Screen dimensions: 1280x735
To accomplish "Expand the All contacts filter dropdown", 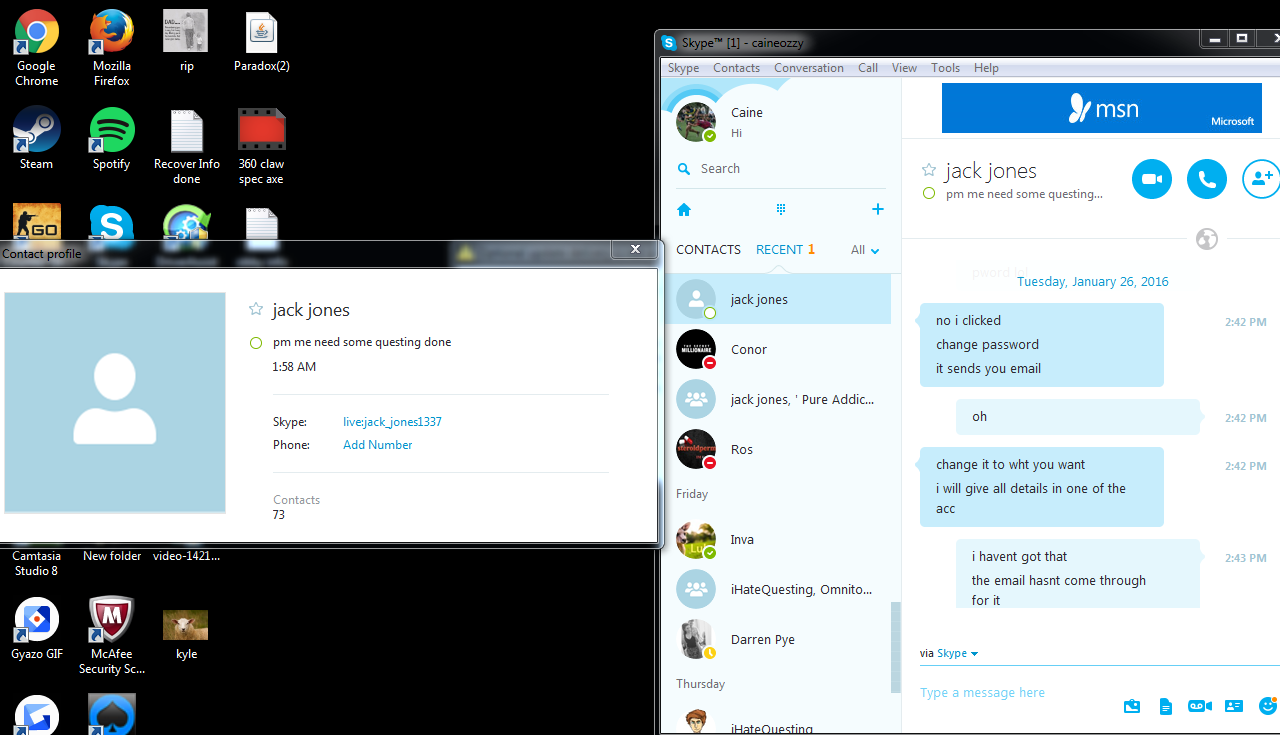I will tap(865, 250).
